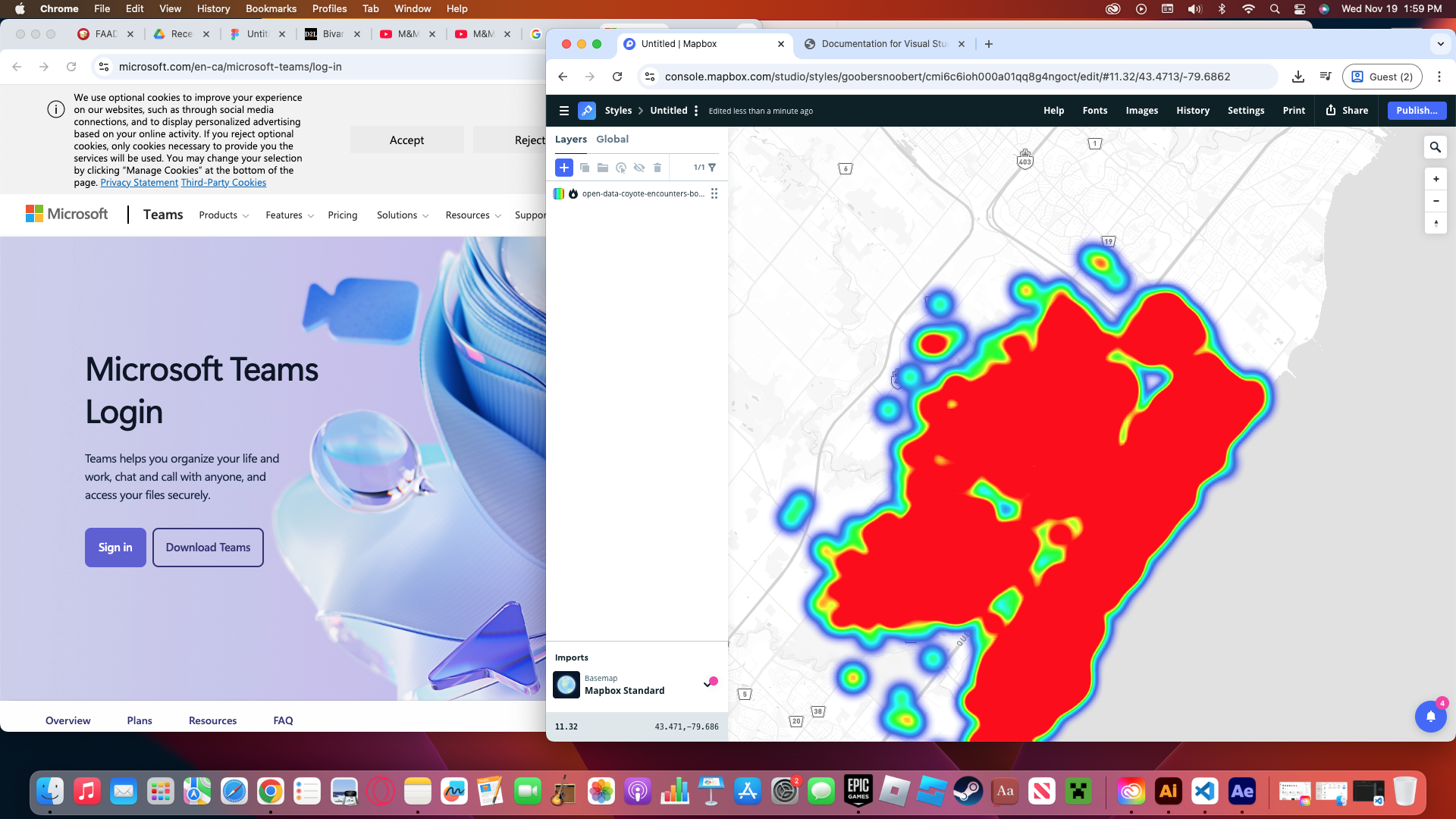Open the Untitled style options menu
Viewport: 1456px width, 819px height.
click(696, 111)
